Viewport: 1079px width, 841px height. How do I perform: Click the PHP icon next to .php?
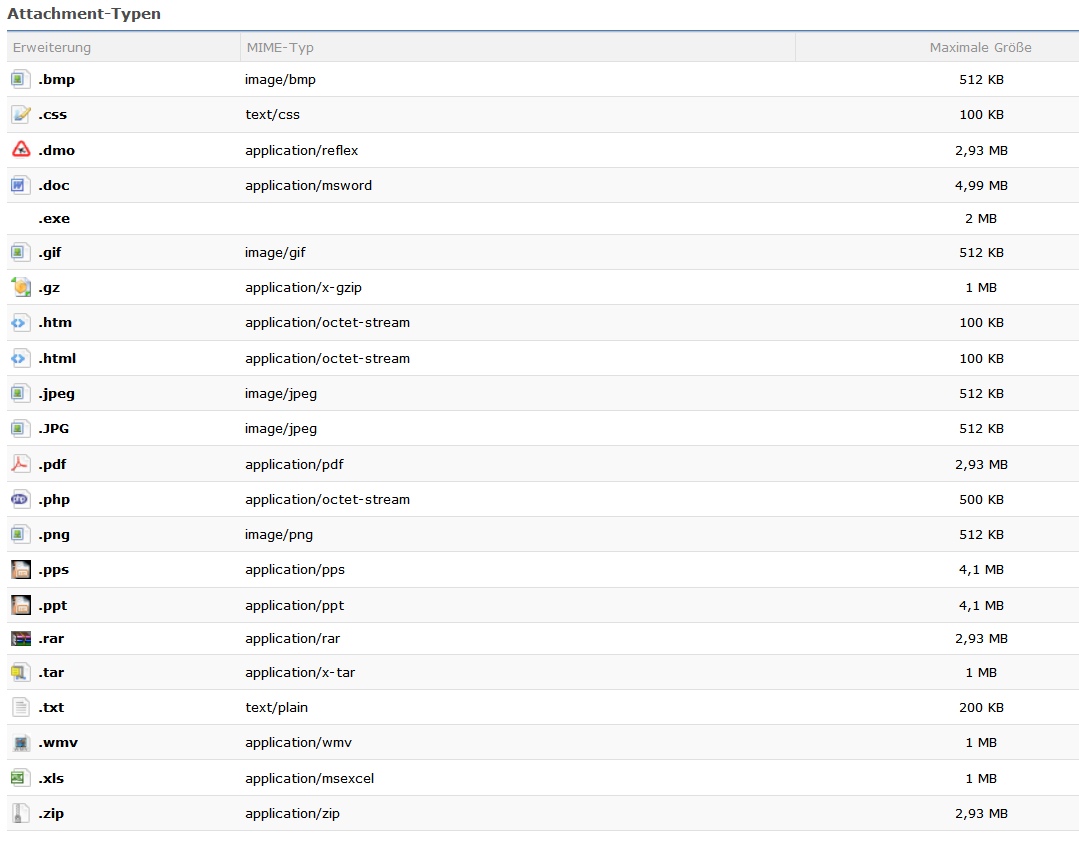[20, 499]
